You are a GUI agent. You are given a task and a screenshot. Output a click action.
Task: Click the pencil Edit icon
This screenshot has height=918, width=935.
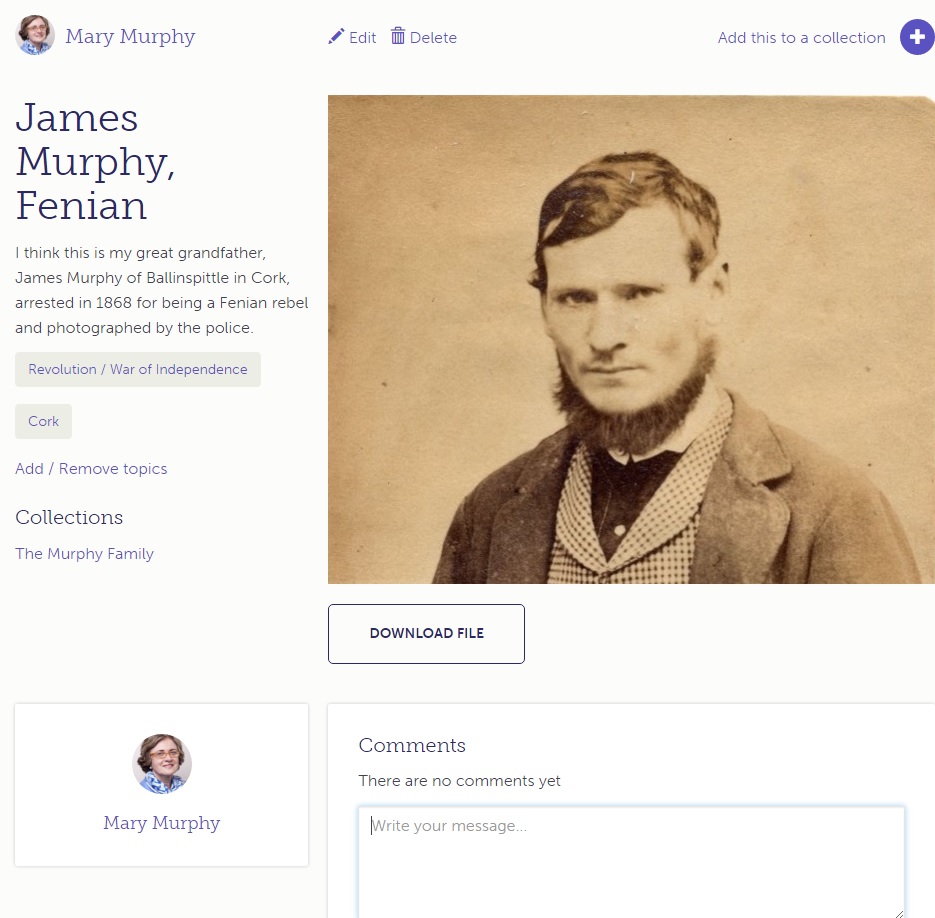pos(336,36)
